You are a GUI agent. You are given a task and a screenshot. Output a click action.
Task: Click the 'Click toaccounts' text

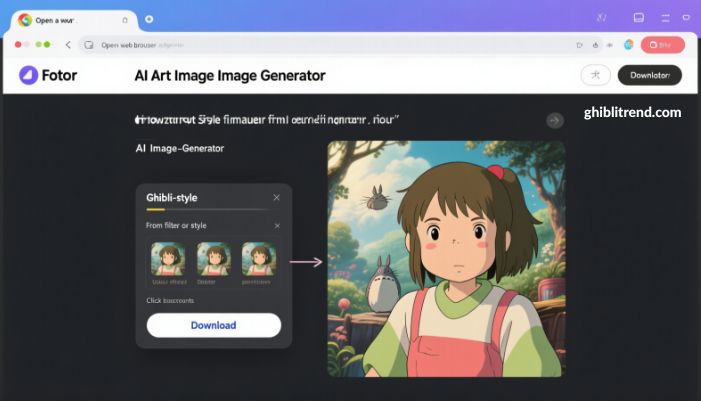pos(170,300)
